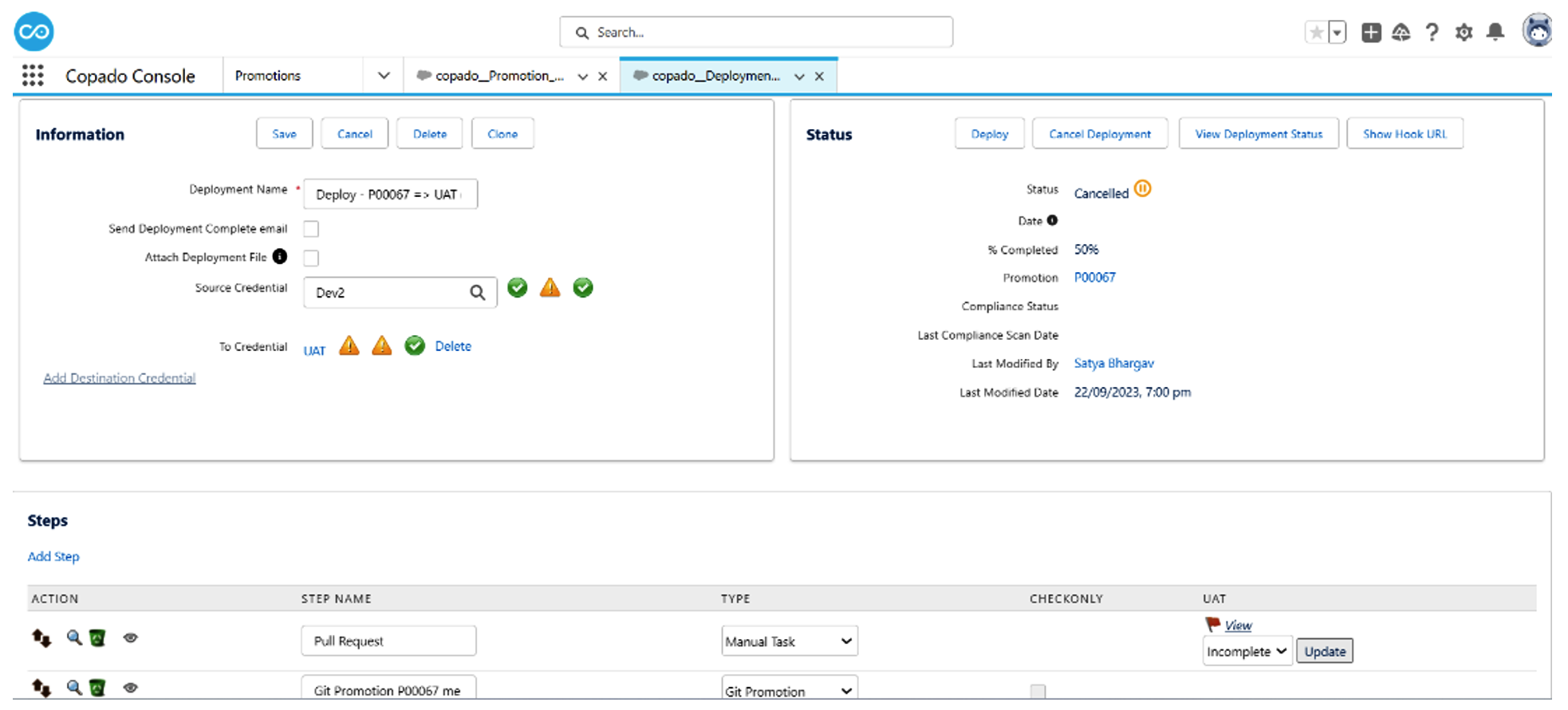Click the Update button

pos(1325,652)
